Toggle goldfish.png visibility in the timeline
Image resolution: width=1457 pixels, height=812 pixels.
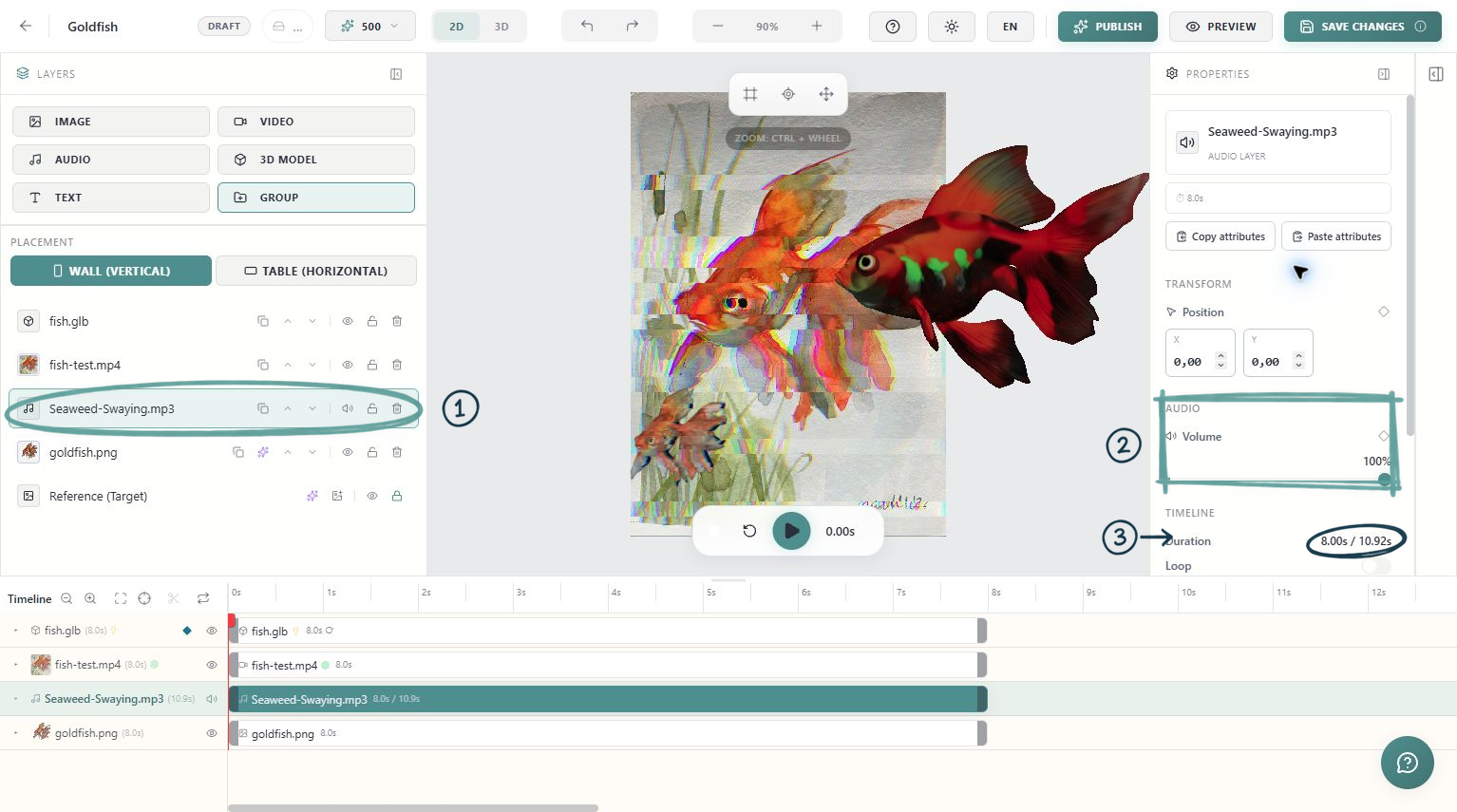(212, 733)
